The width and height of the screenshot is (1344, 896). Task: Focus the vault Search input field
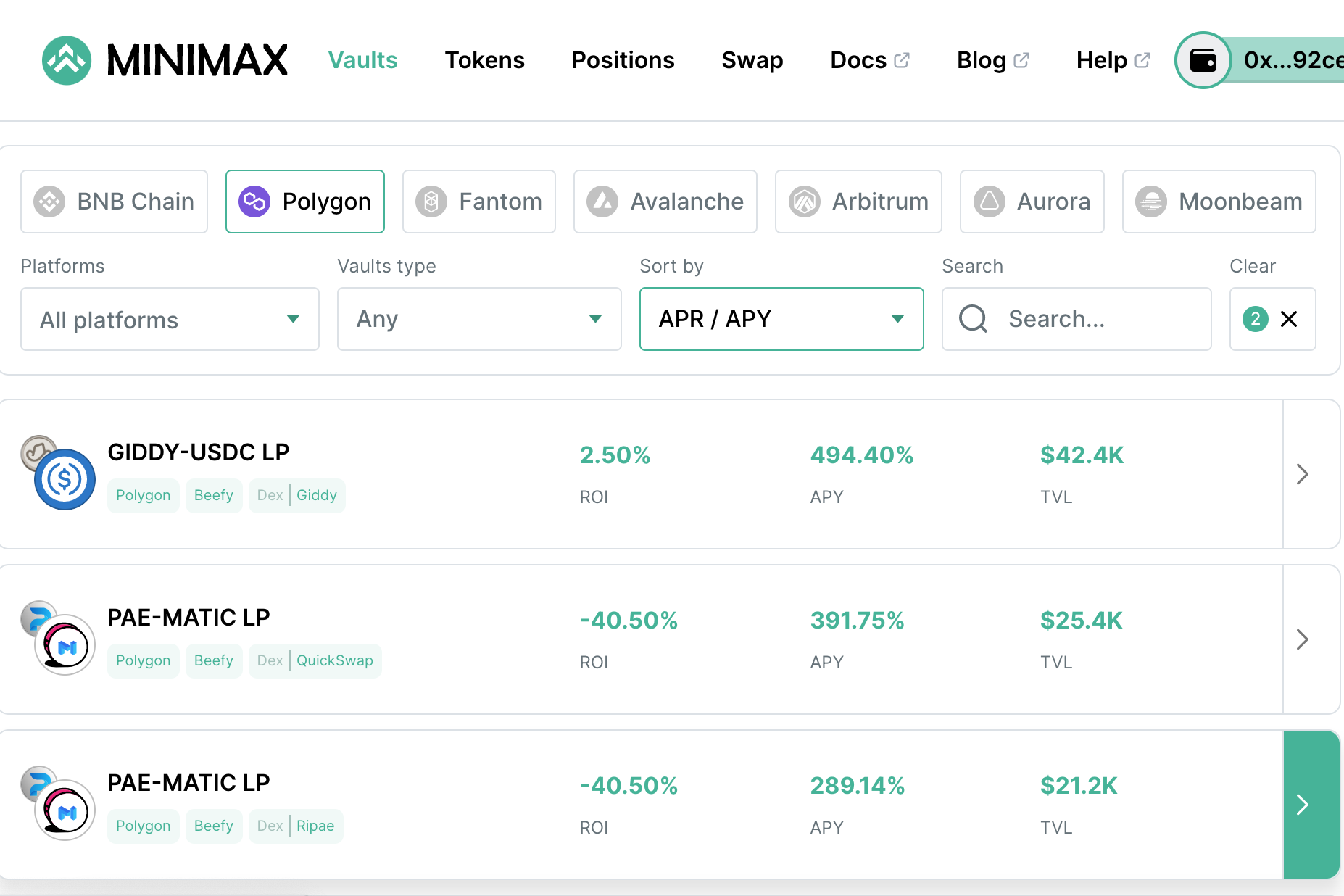point(1077,319)
